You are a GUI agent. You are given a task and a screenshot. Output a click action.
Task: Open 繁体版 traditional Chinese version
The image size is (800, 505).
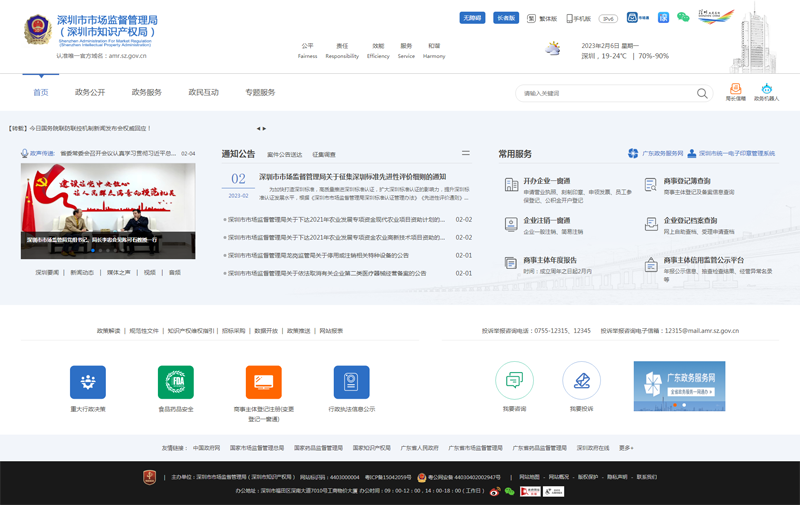pyautogui.click(x=542, y=18)
